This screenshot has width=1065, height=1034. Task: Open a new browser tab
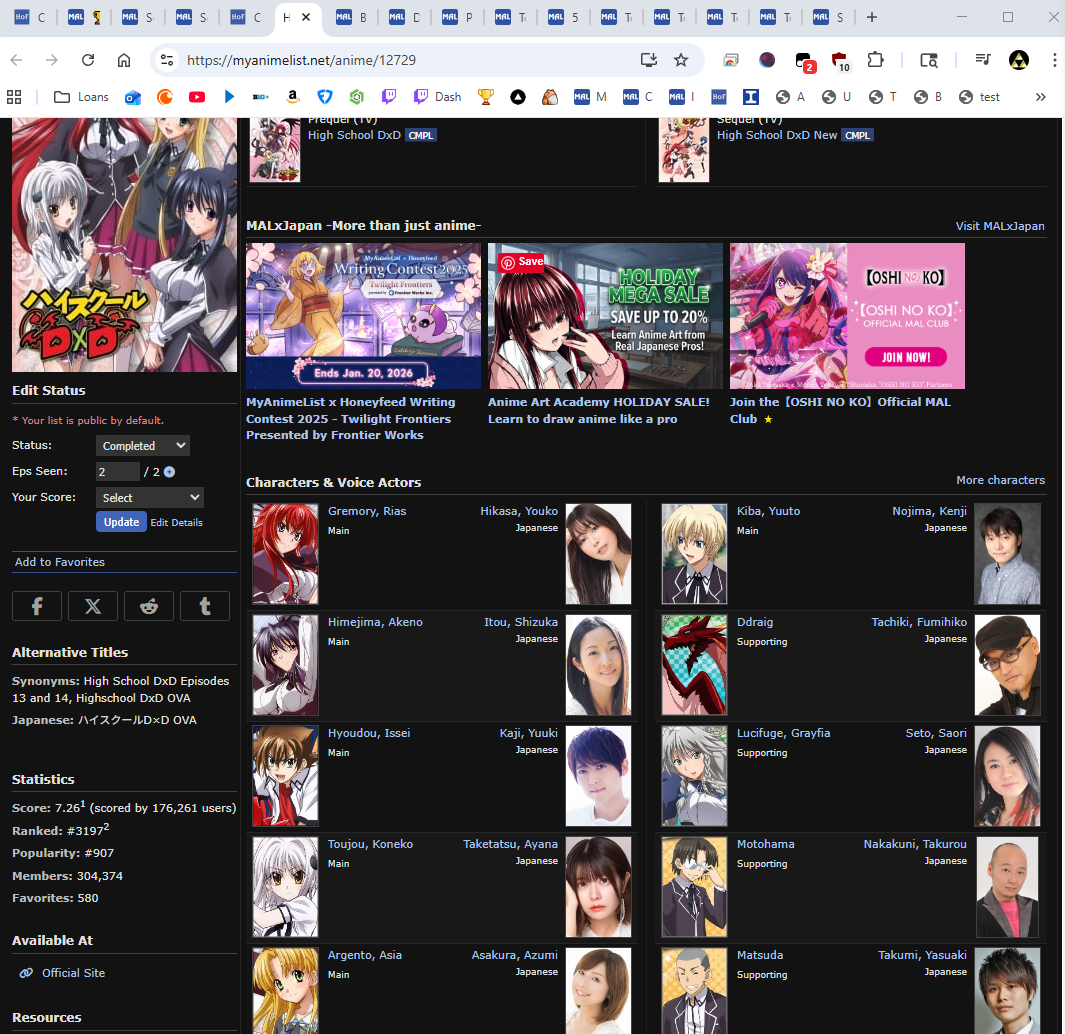[872, 18]
